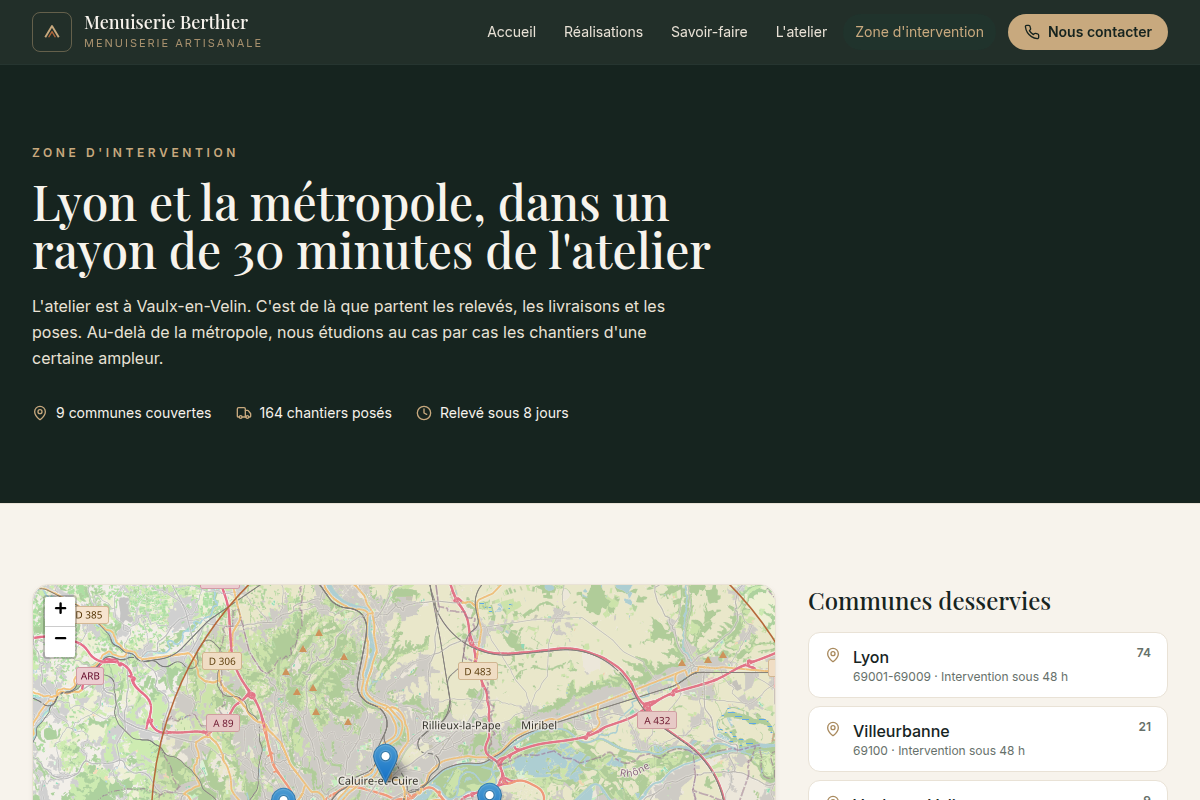Click the pin icon beside 9 communes couvertes
1200x800 pixels.
click(40, 413)
